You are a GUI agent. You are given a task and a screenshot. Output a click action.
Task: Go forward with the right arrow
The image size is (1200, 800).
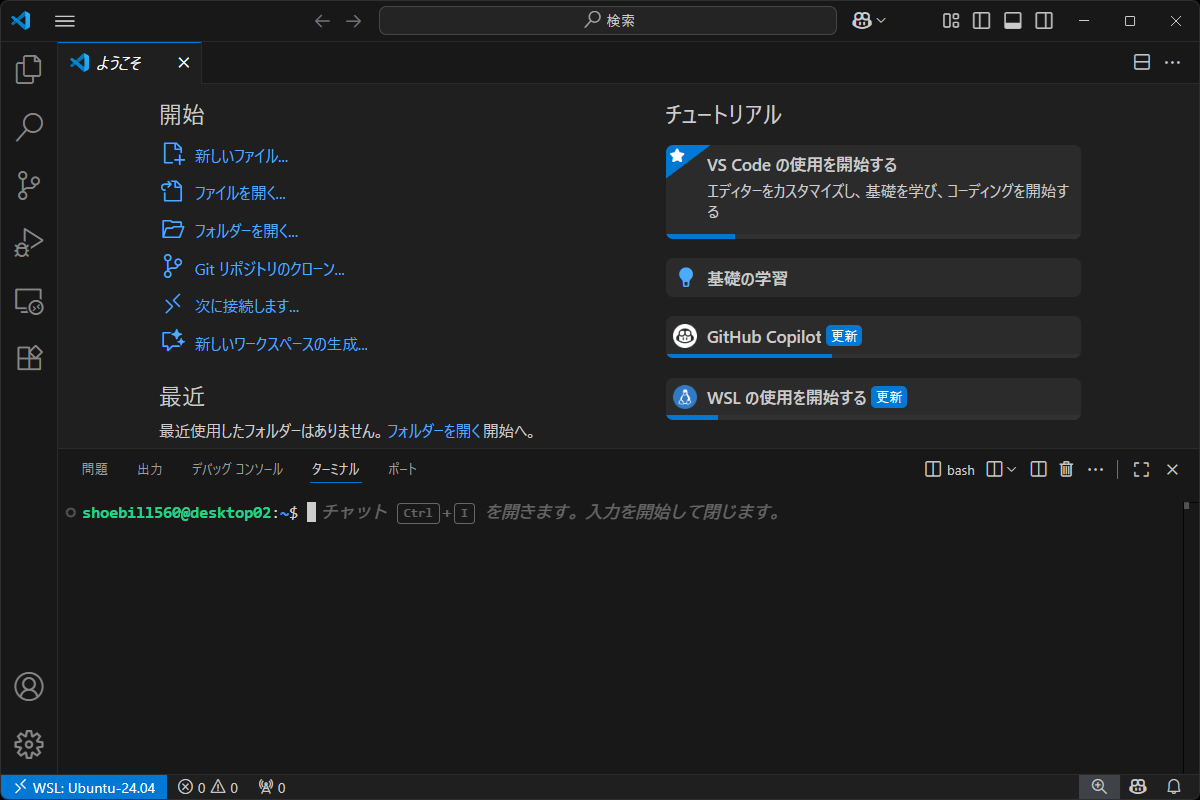coord(353,20)
